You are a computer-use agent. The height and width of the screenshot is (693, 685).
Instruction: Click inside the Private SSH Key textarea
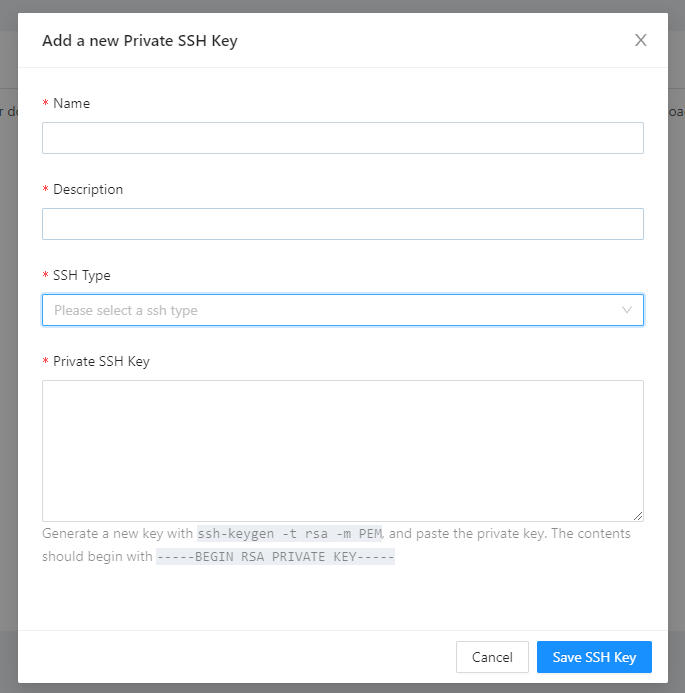(x=342, y=450)
